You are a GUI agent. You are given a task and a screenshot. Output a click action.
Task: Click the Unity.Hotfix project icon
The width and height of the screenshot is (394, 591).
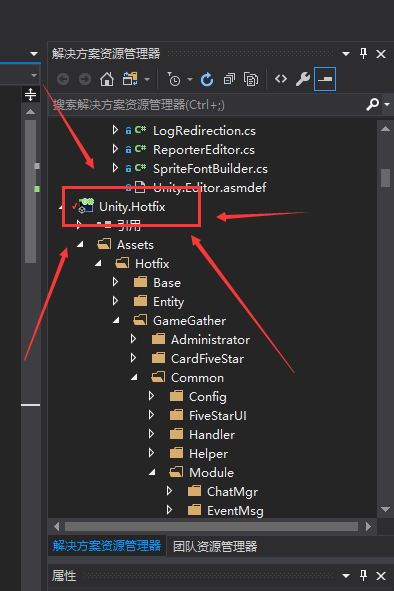pos(86,205)
